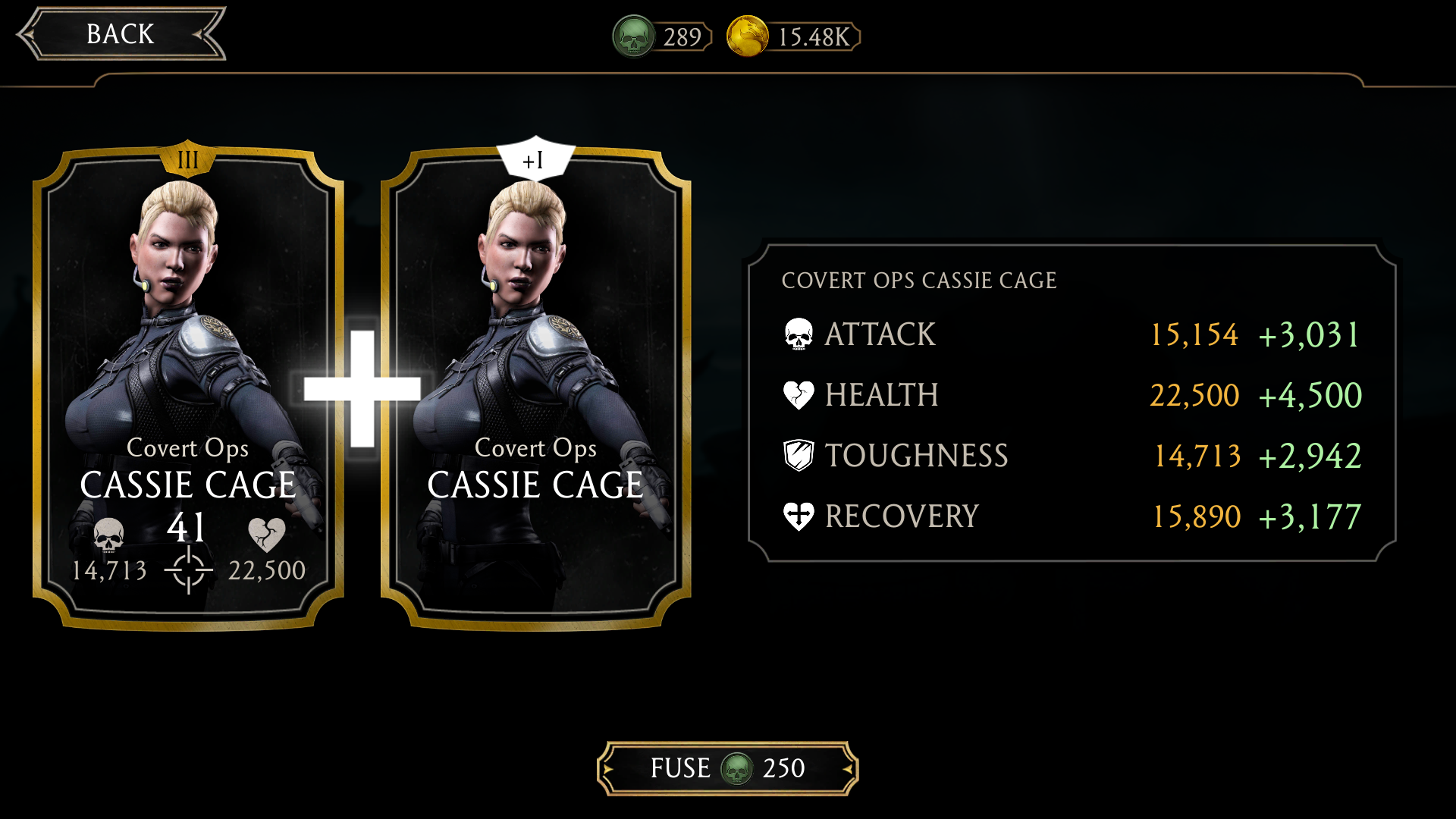Screen dimensions: 1456x819
Task: Tap the Attack skull icon in stats panel
Action: 799,334
